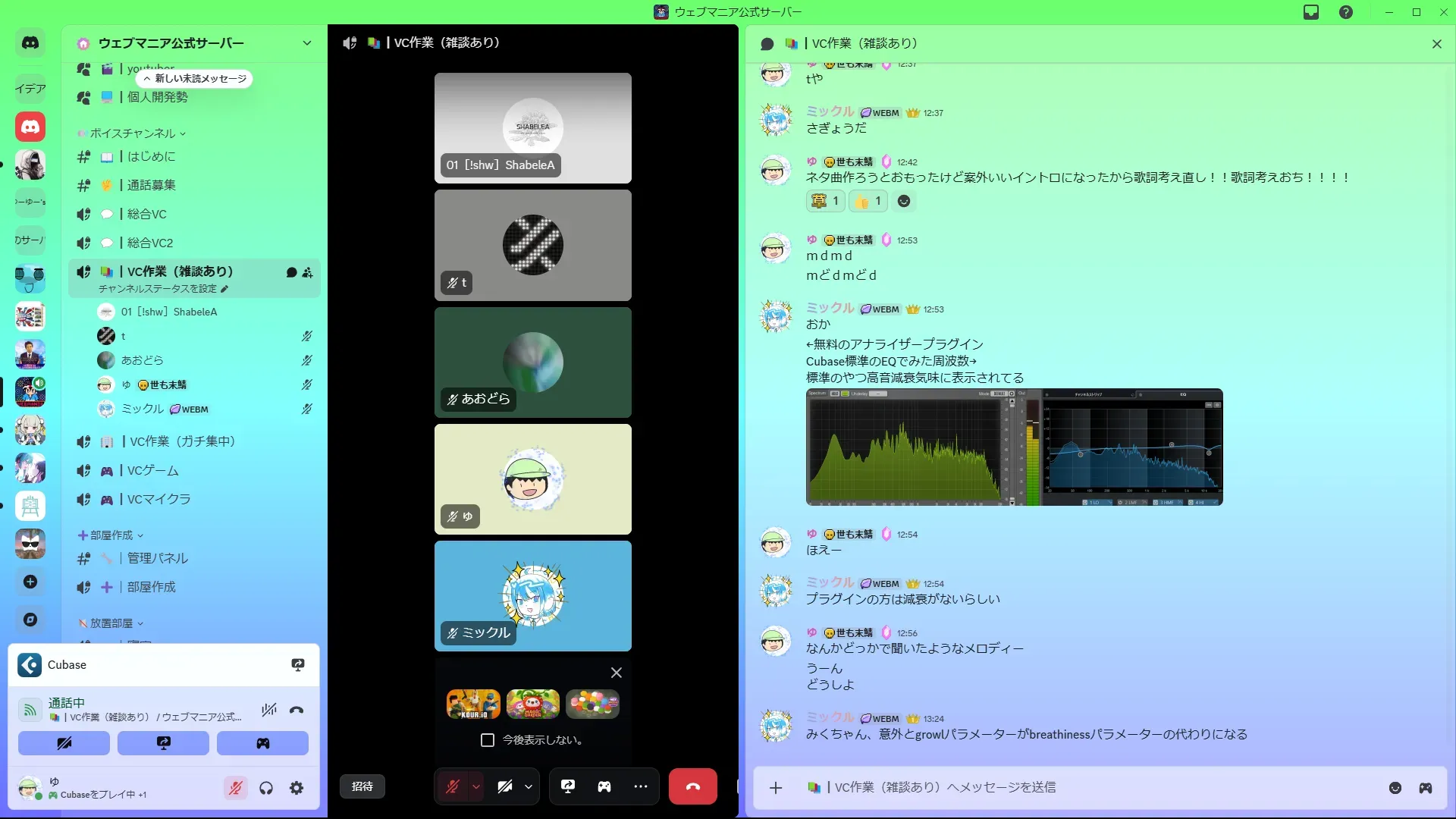Click the red disconnect call button
Viewport: 1456px width, 819px height.
(692, 786)
